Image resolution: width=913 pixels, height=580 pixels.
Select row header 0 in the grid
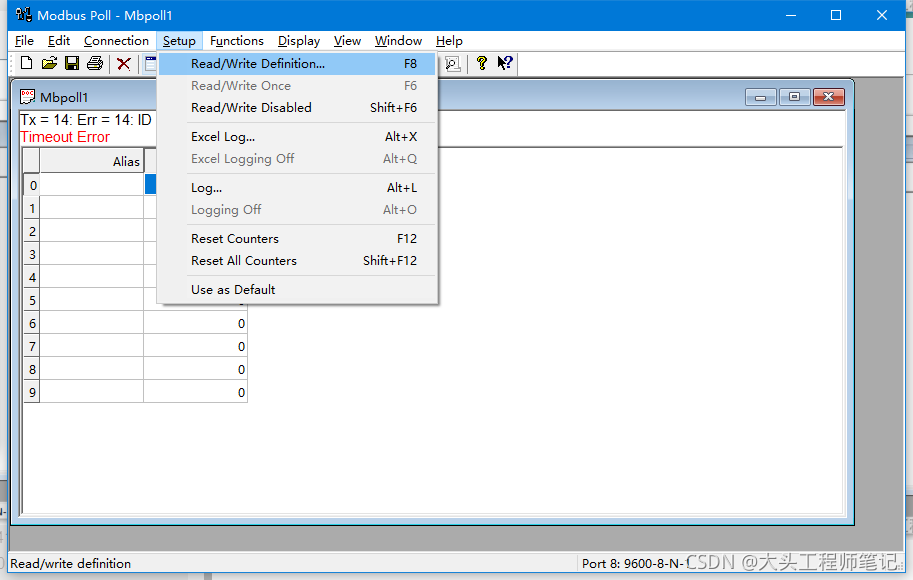tap(32, 185)
